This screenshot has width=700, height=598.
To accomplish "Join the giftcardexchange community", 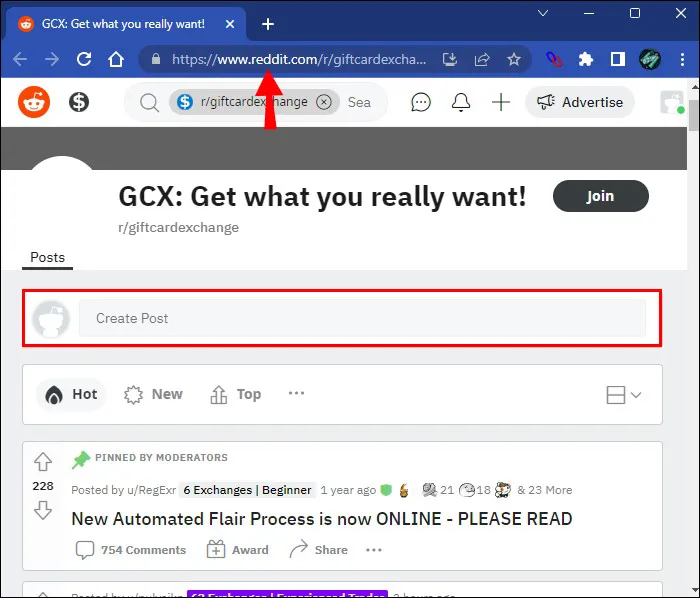I will [600, 196].
